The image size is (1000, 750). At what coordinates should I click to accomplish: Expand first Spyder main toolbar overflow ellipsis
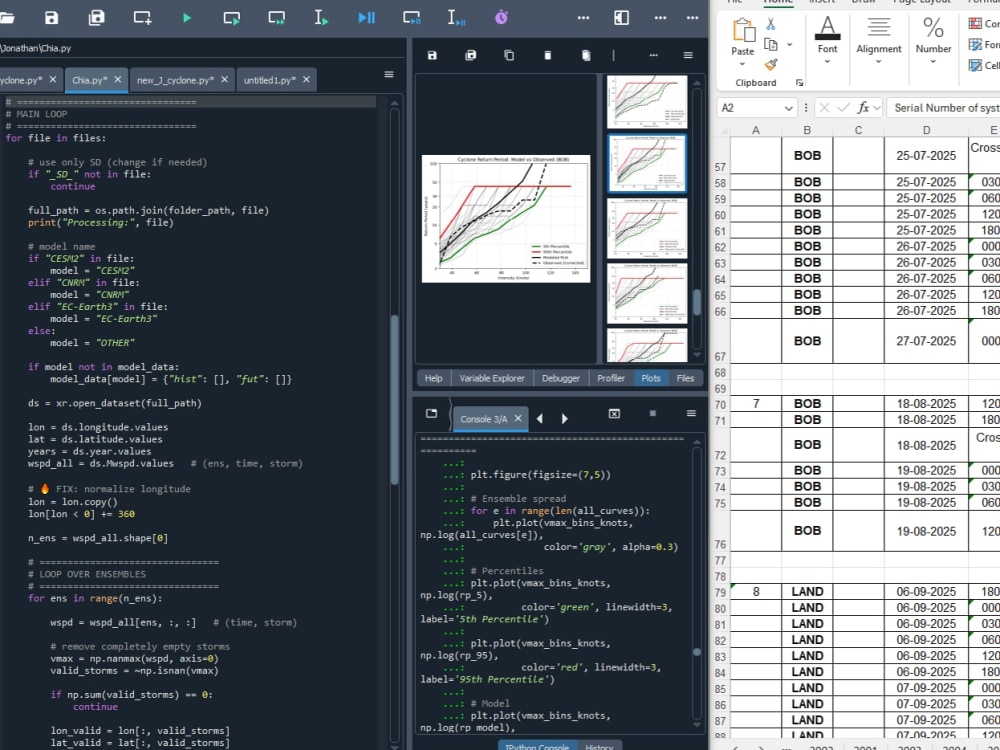pos(583,18)
